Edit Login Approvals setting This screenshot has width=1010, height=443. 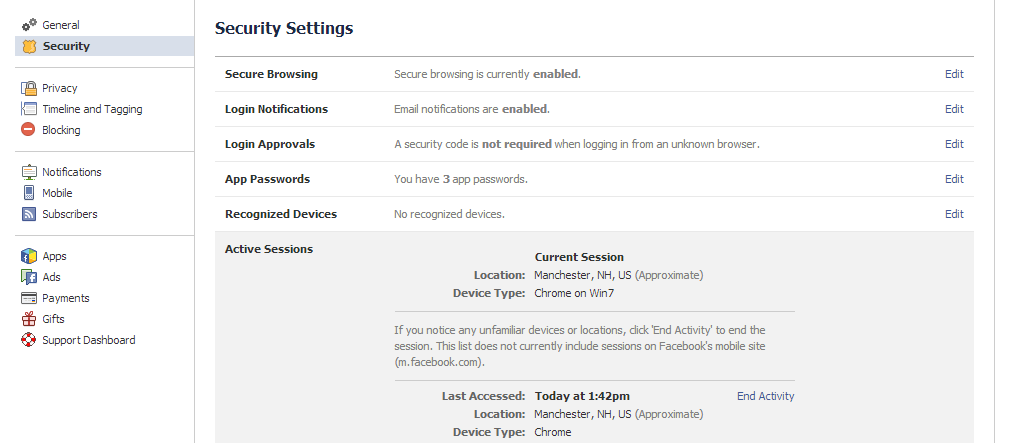[954, 144]
